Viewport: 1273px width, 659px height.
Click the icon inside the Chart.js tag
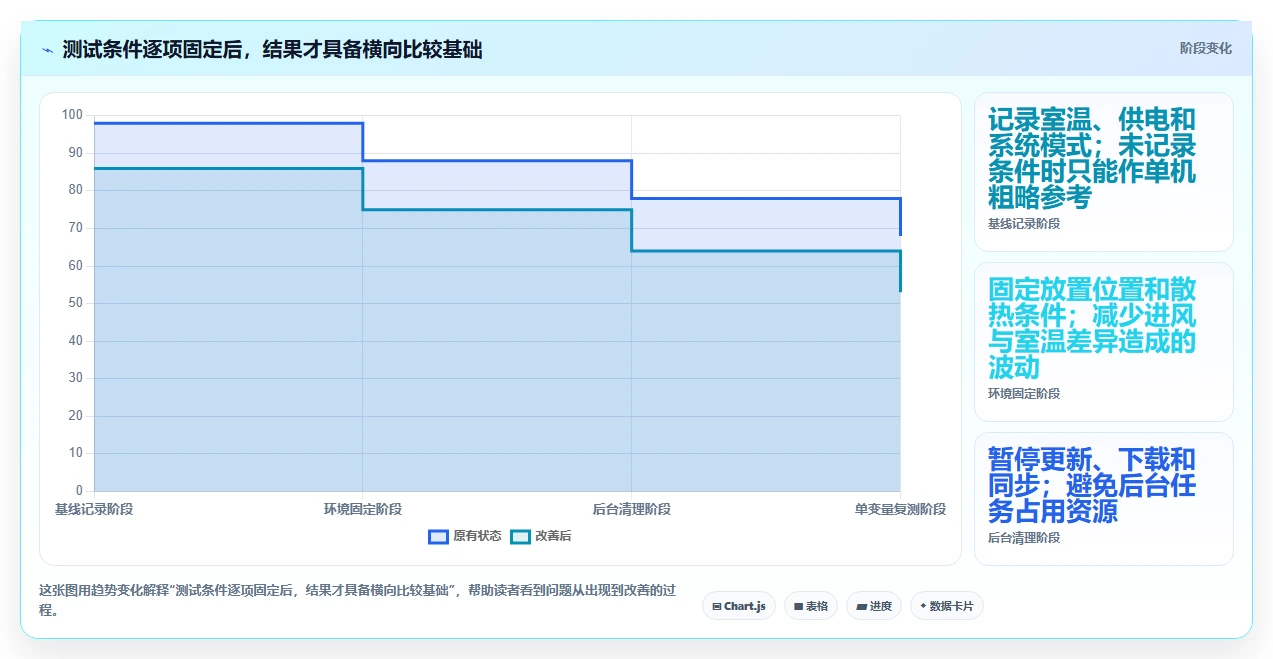pos(717,606)
